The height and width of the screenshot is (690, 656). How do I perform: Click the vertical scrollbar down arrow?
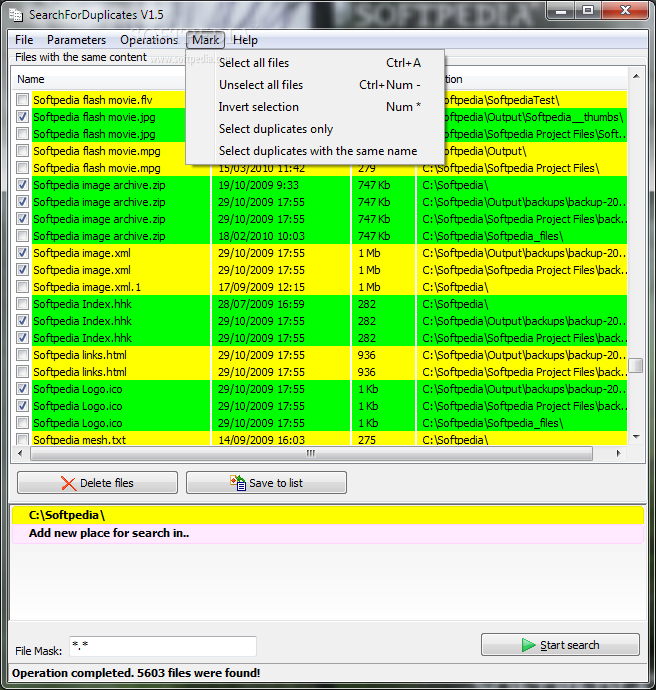click(636, 437)
